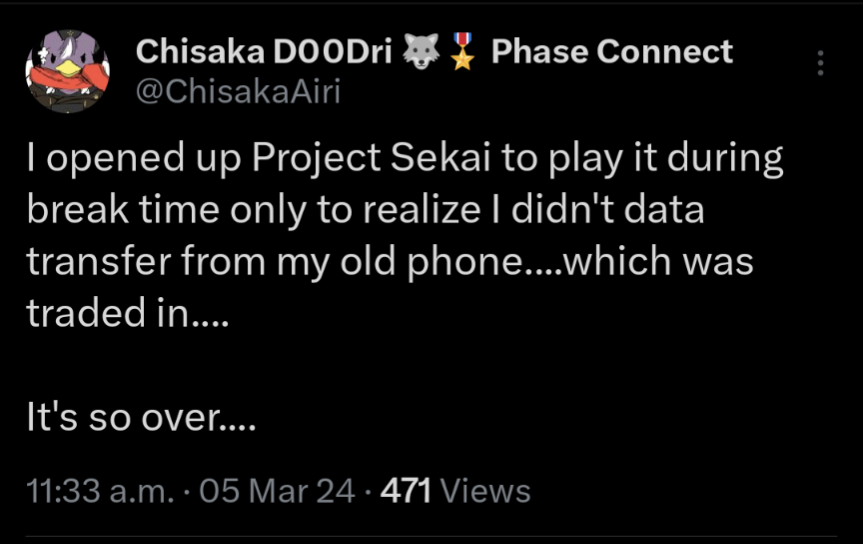Click the "It's so over...." line
Screen dimensions: 863x544
[141, 417]
